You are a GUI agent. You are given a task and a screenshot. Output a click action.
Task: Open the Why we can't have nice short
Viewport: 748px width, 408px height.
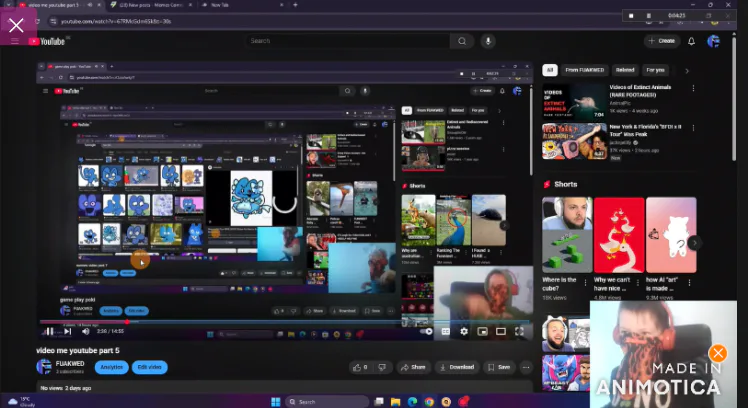coord(619,235)
